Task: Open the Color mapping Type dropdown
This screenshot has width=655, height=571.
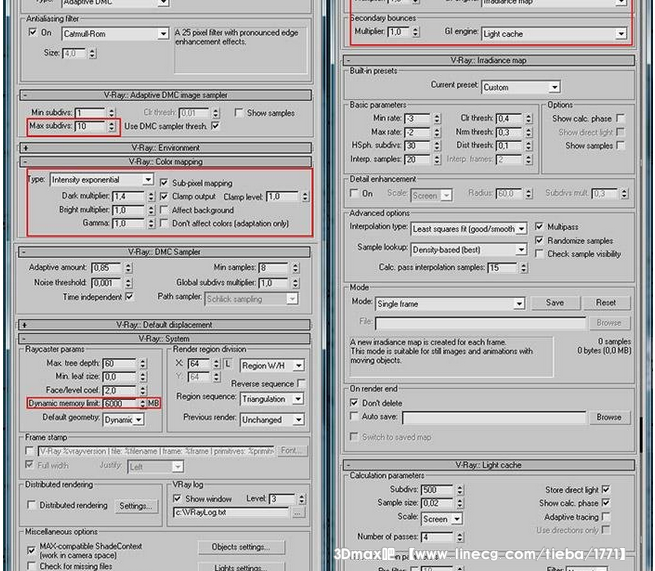Action: [102, 180]
